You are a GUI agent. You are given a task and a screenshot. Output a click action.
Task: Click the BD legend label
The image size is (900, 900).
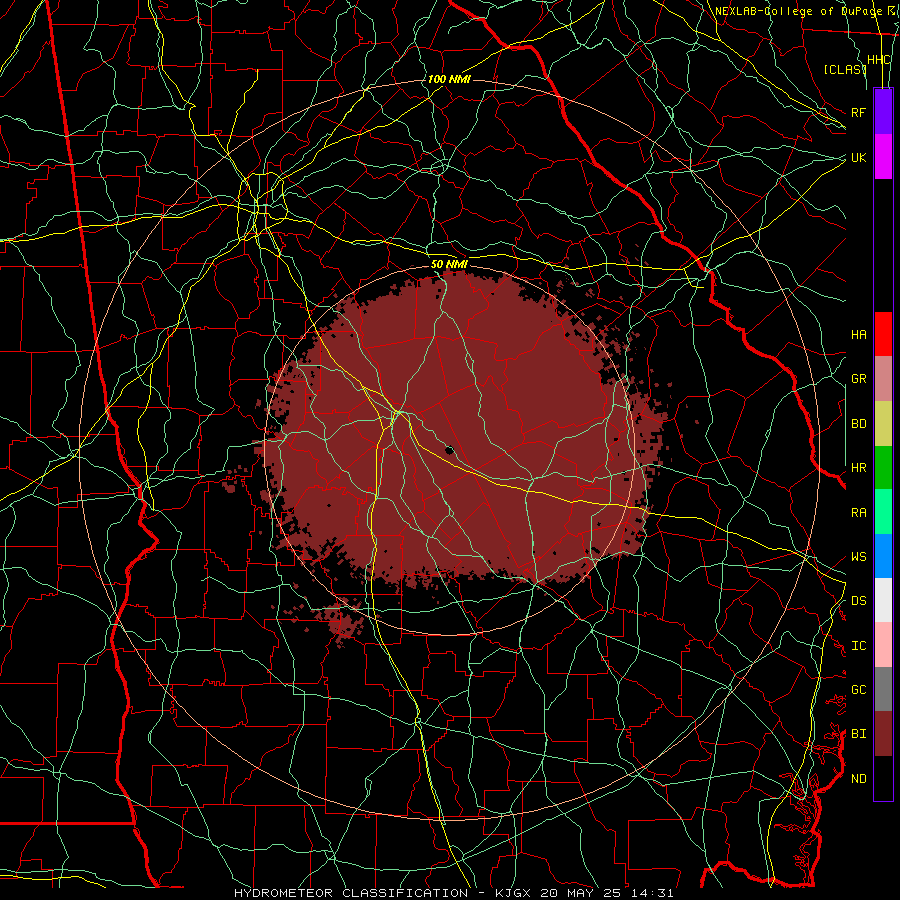(x=859, y=424)
